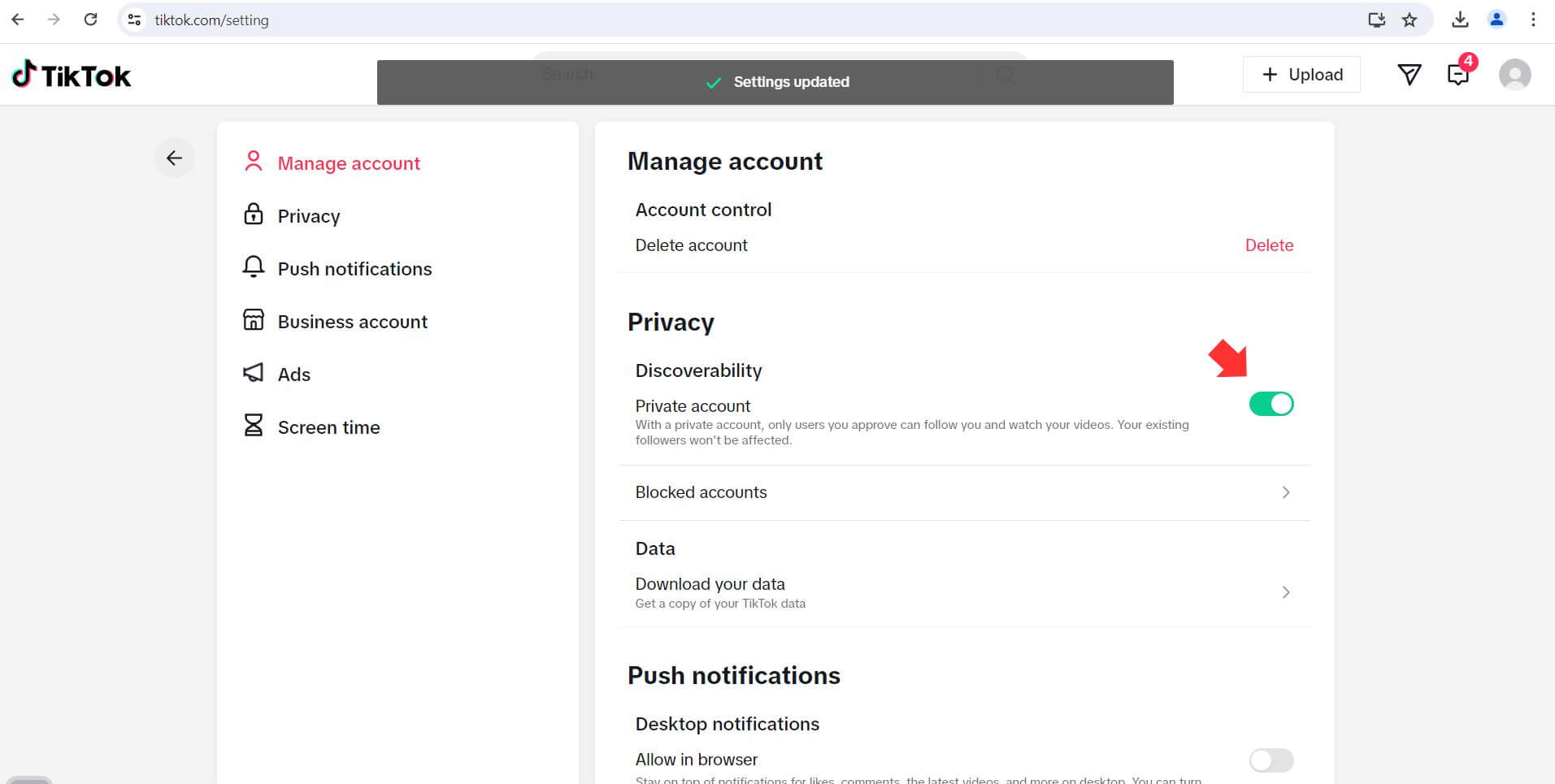Enable Allow in browser notifications toggle
Viewport: 1555px width, 784px height.
(1271, 760)
